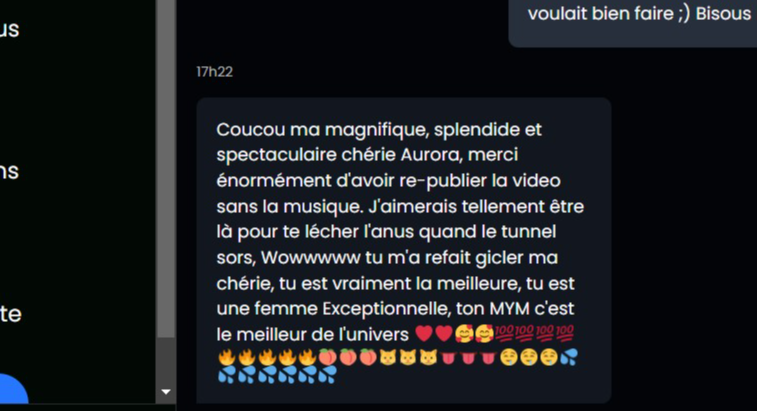757x411 pixels.
Task: Click the first drooling face emoji
Action: (508, 358)
